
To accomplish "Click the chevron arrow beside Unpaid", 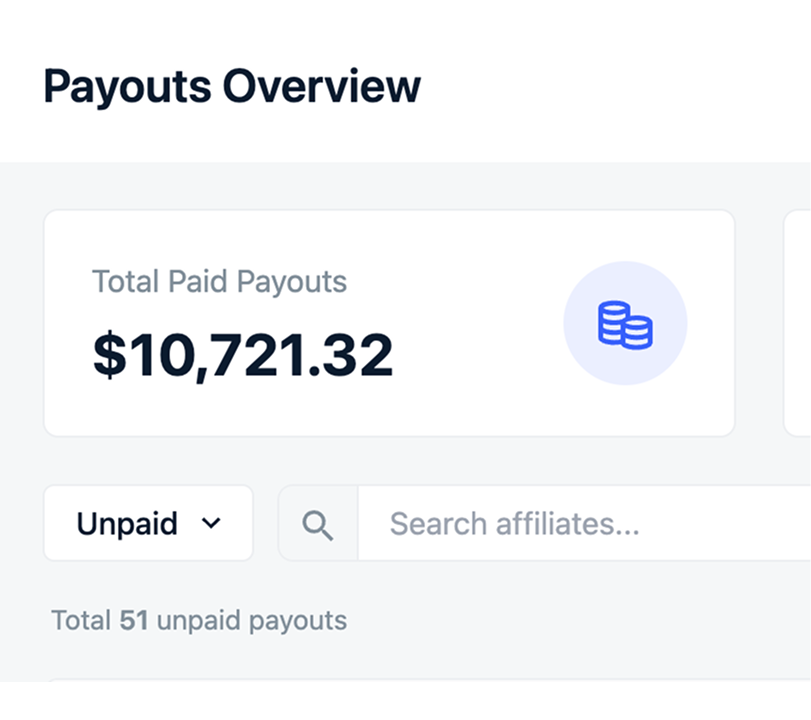I will coord(211,523).
